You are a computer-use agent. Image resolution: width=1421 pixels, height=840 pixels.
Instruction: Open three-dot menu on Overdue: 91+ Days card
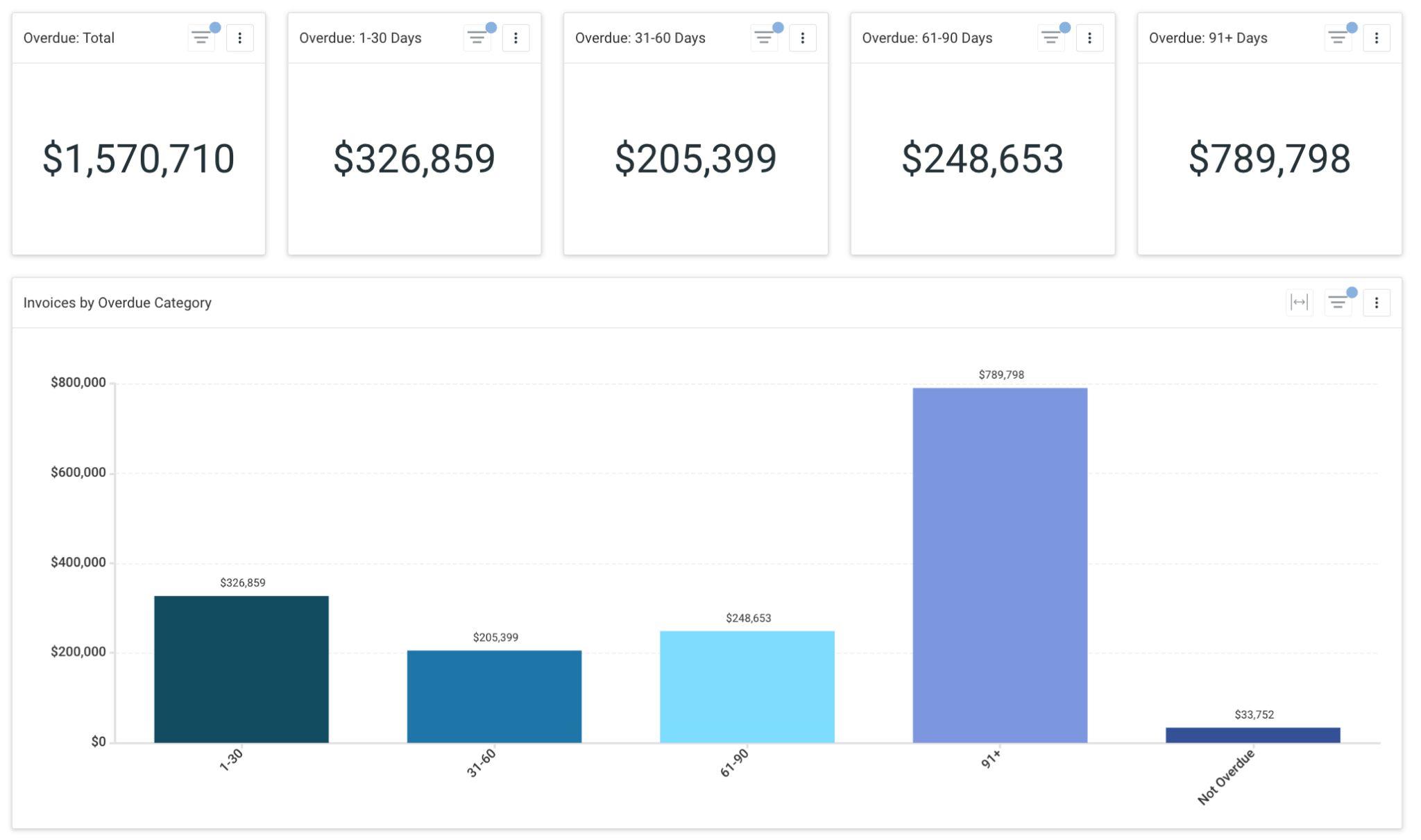coord(1377,38)
